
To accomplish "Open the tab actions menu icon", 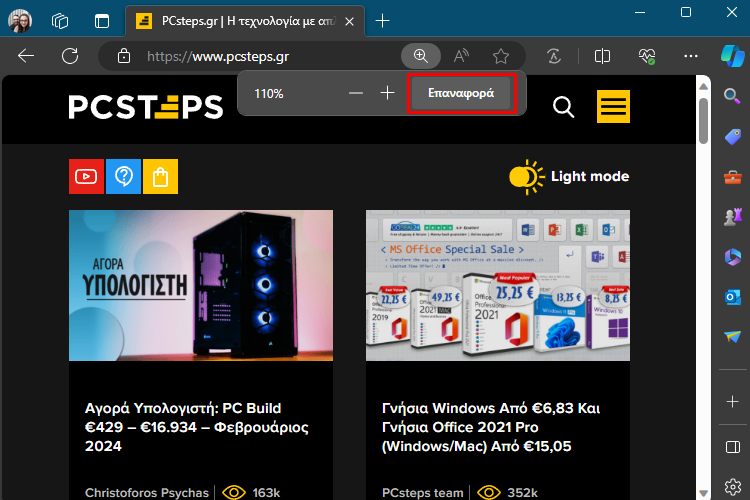I will tap(101, 21).
